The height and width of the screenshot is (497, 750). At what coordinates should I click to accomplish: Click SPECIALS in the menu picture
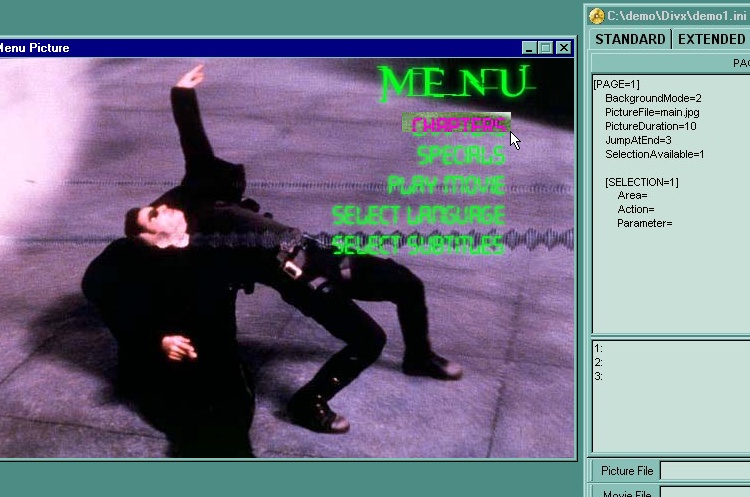pos(461,155)
